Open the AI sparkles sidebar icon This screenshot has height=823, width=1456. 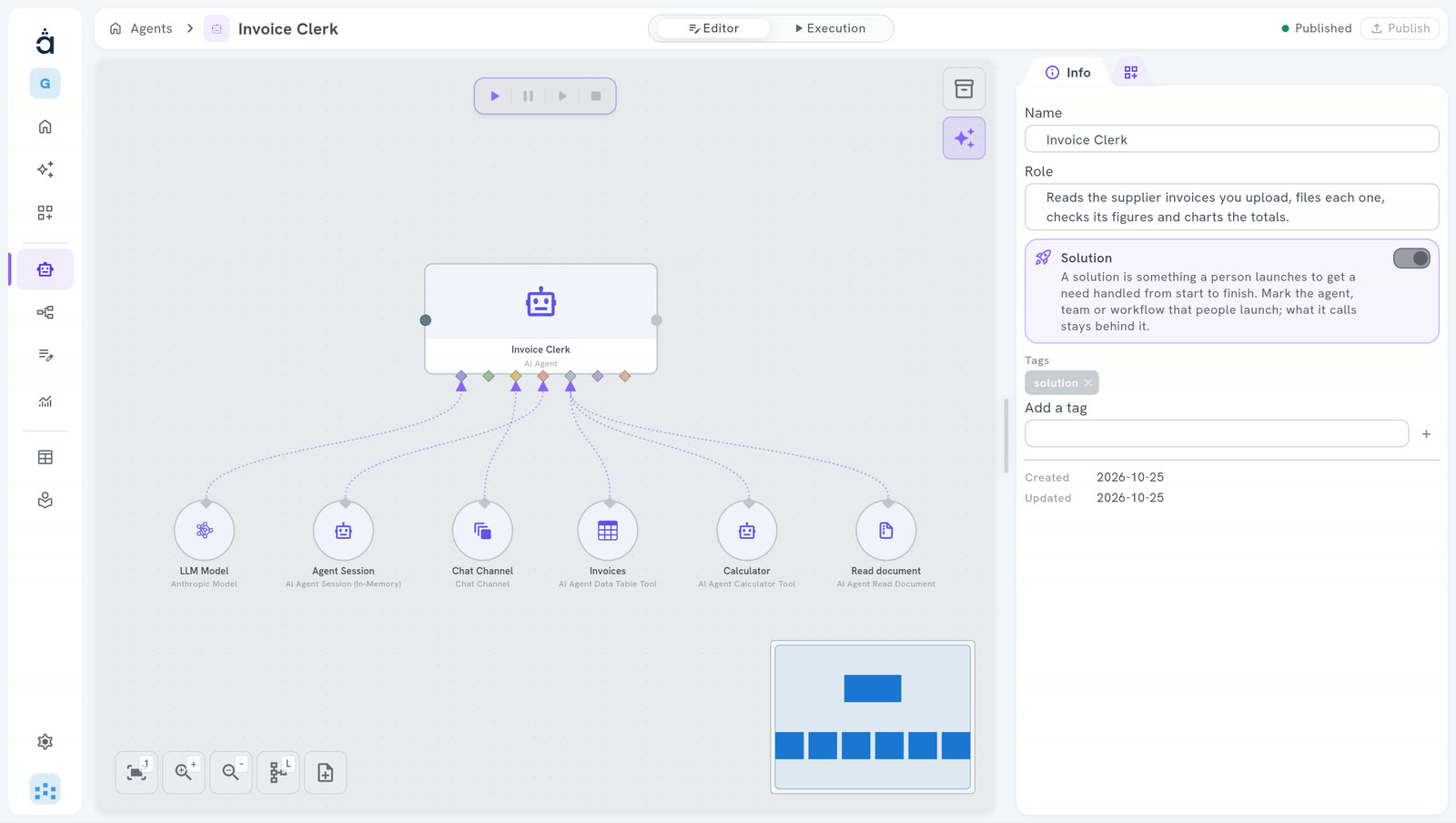45,169
